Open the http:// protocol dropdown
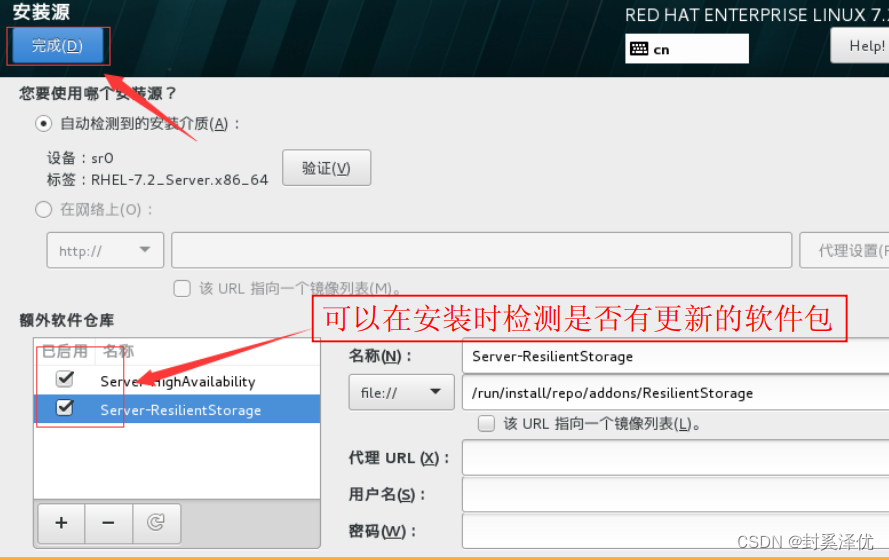Screen dimensions: 889x560 105,250
